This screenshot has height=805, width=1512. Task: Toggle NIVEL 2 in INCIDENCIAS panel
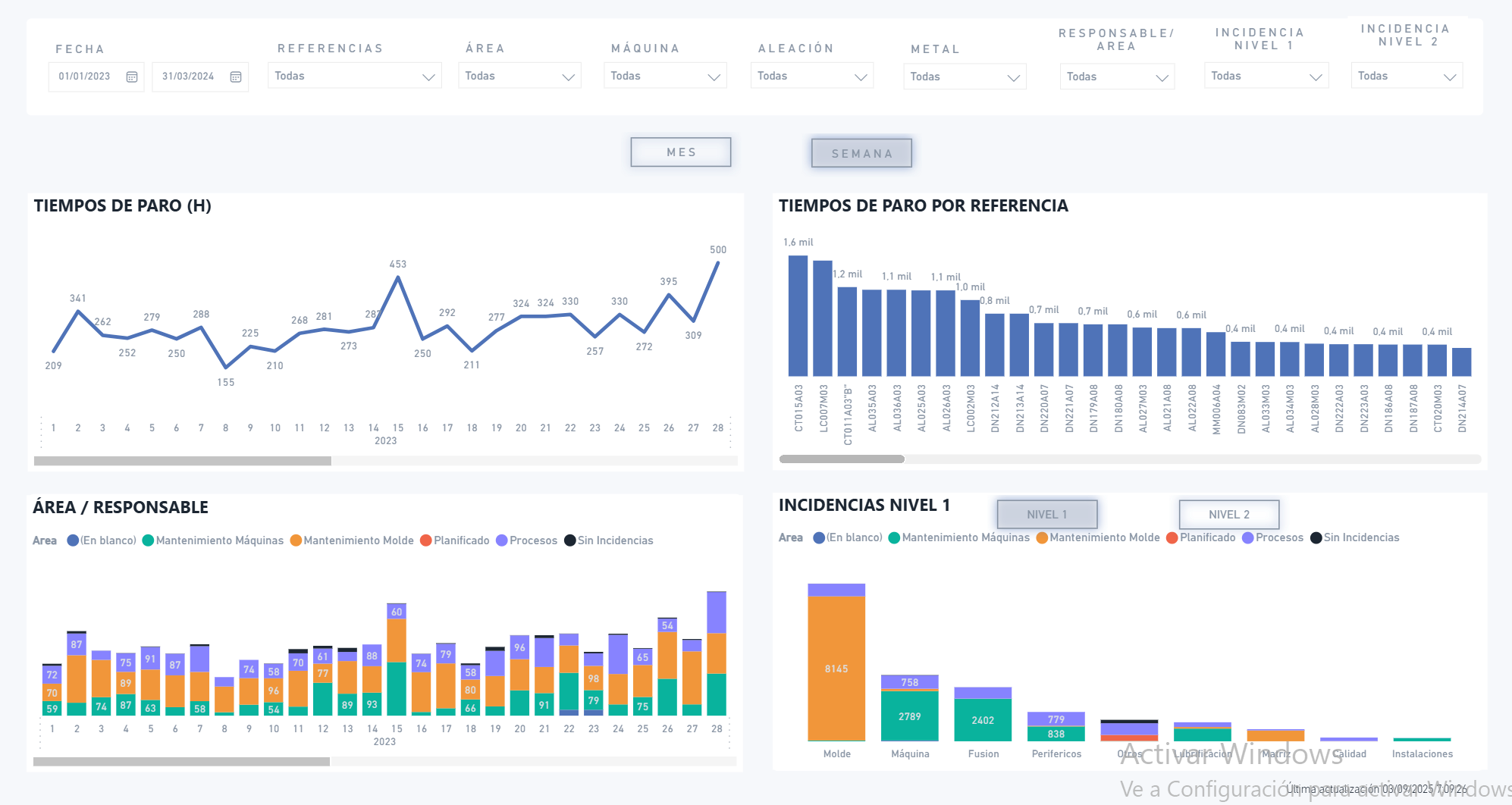[x=1228, y=514]
